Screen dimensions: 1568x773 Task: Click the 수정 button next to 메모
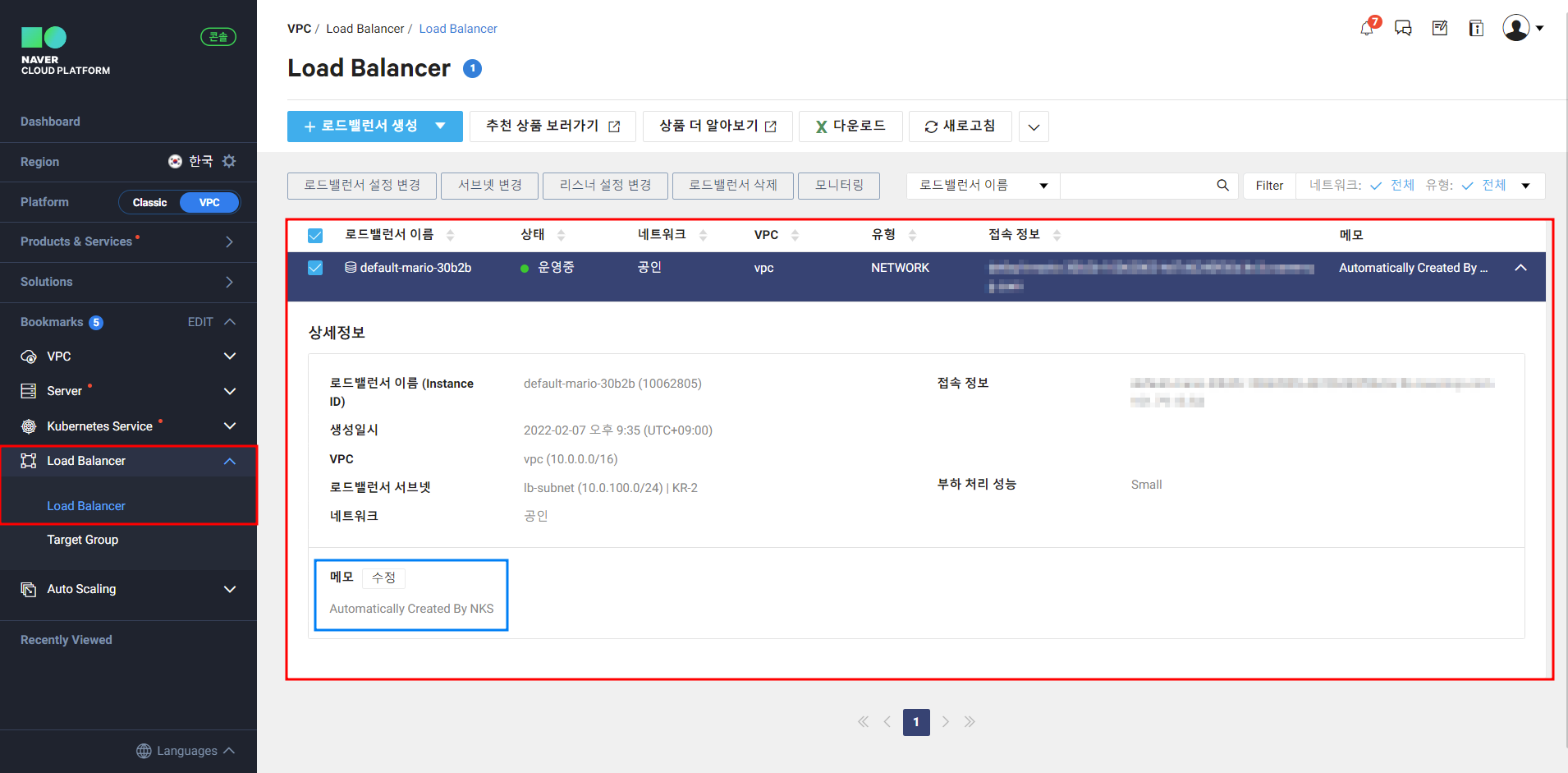click(x=383, y=577)
